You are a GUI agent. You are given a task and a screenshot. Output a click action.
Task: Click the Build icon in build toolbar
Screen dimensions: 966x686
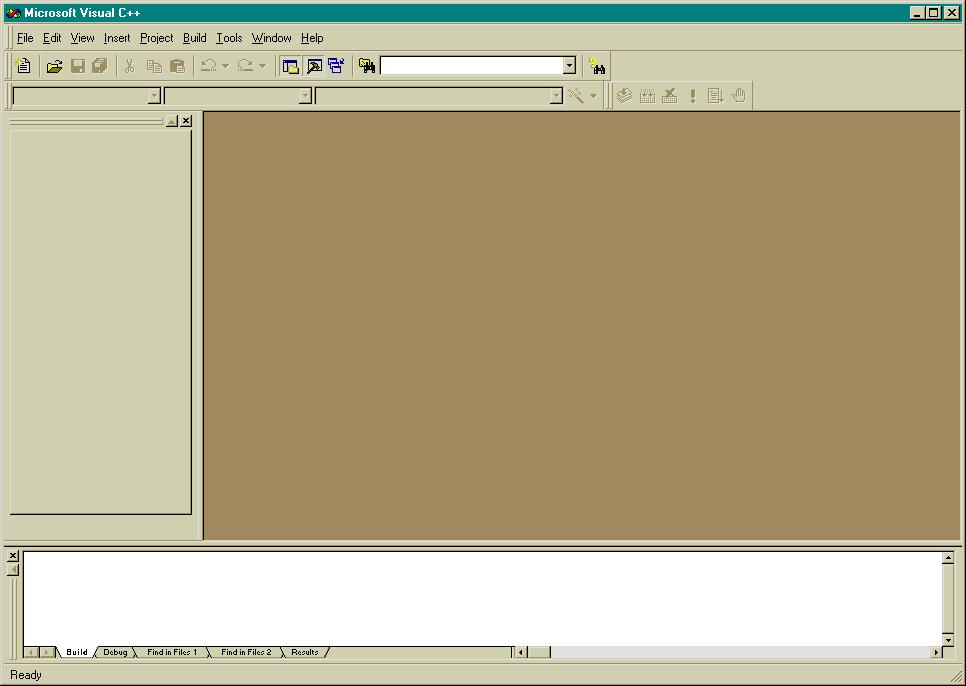tap(647, 95)
